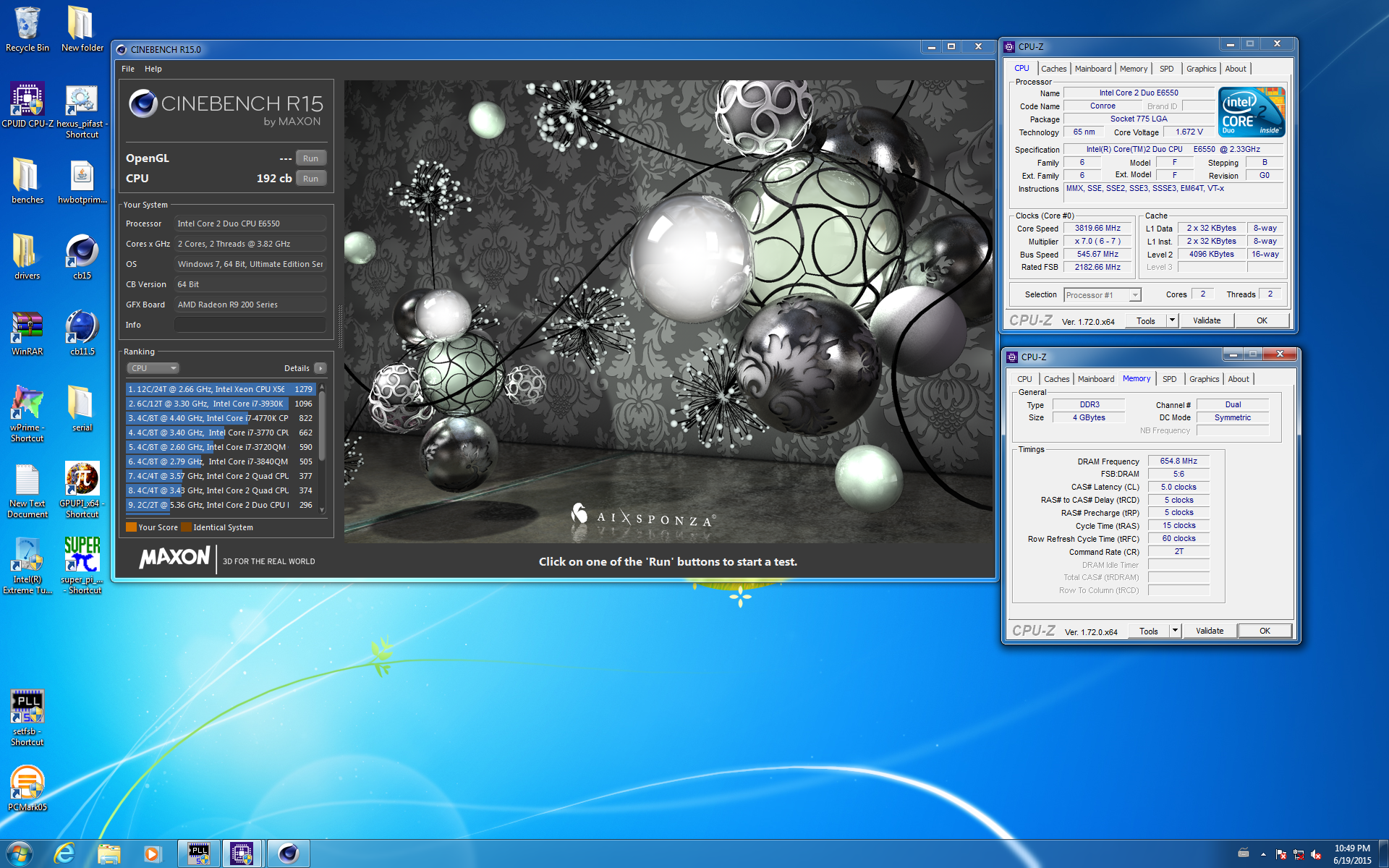
Task: Open the New folder desktop icon
Action: click(x=82, y=29)
